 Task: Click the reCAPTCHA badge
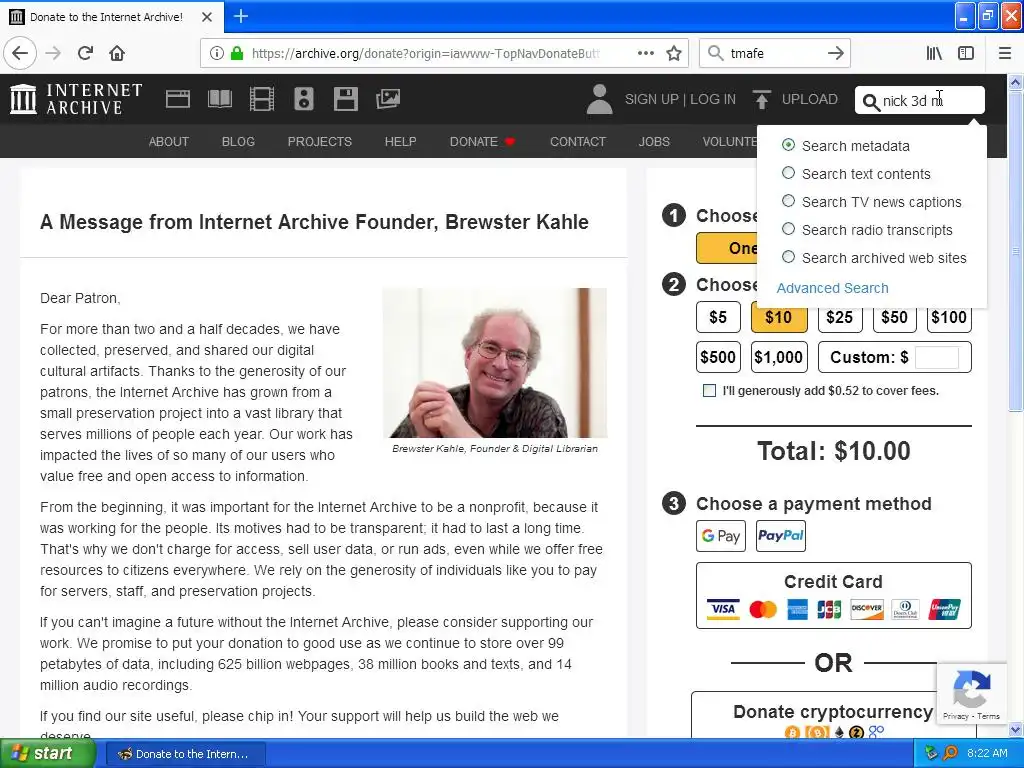[x=971, y=694]
